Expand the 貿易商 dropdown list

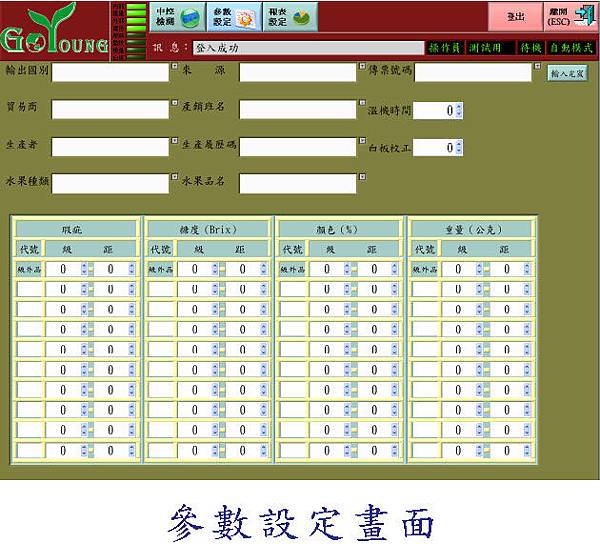pos(174,103)
